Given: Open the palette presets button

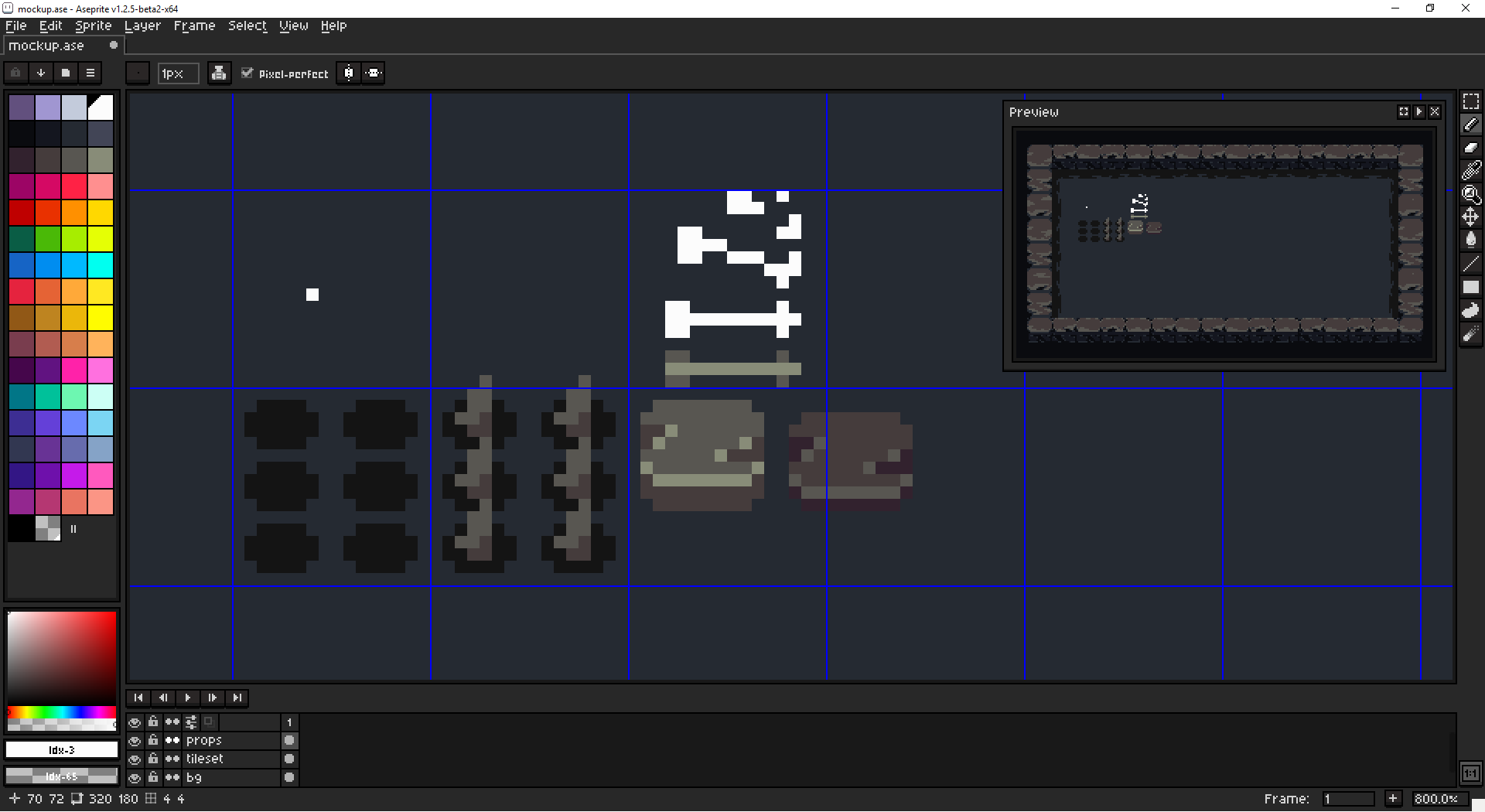Looking at the screenshot, I should click(65, 73).
